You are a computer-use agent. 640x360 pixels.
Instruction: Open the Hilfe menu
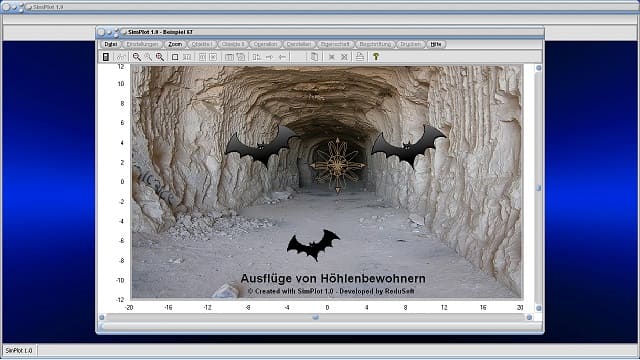click(x=436, y=44)
